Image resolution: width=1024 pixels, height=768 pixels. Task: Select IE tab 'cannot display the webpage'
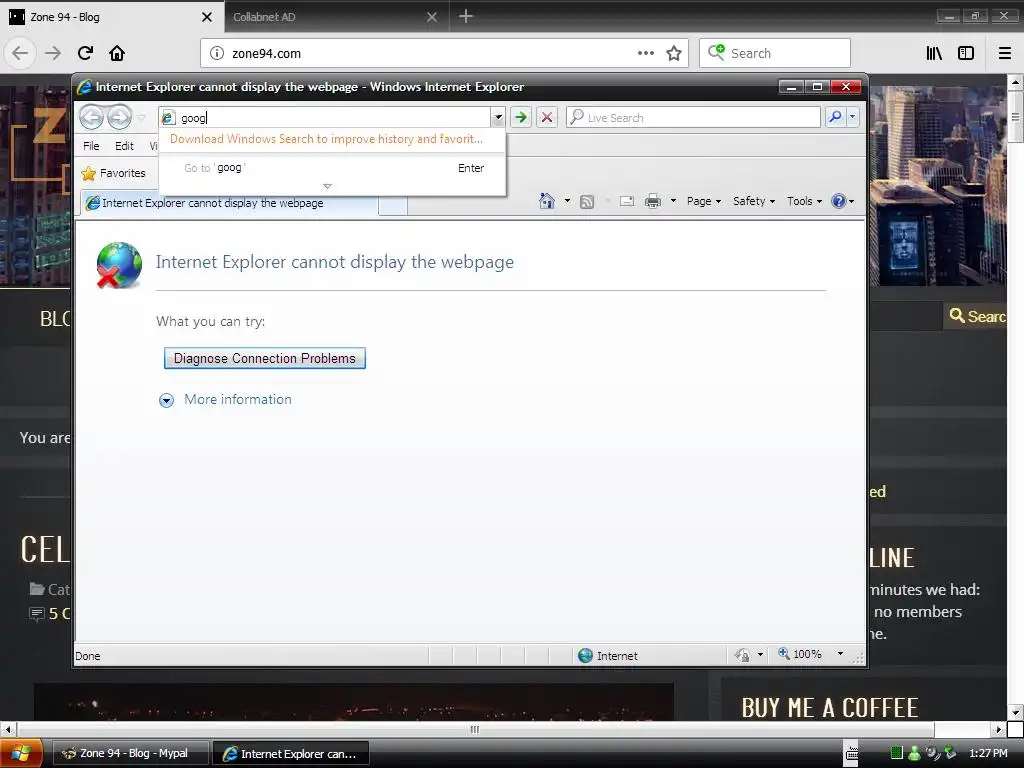click(229, 203)
